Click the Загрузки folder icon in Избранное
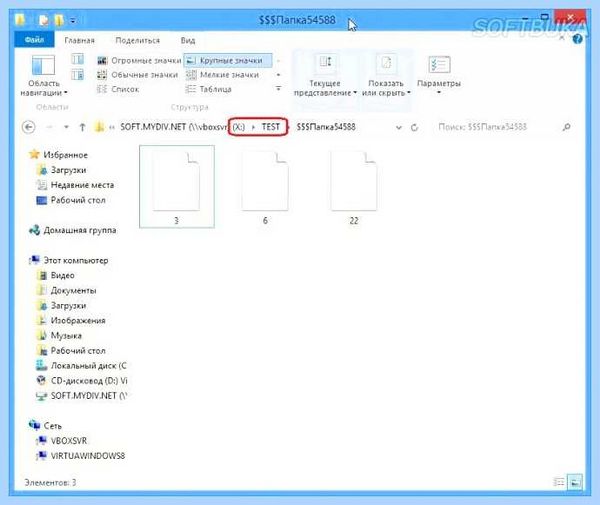 [x=41, y=170]
